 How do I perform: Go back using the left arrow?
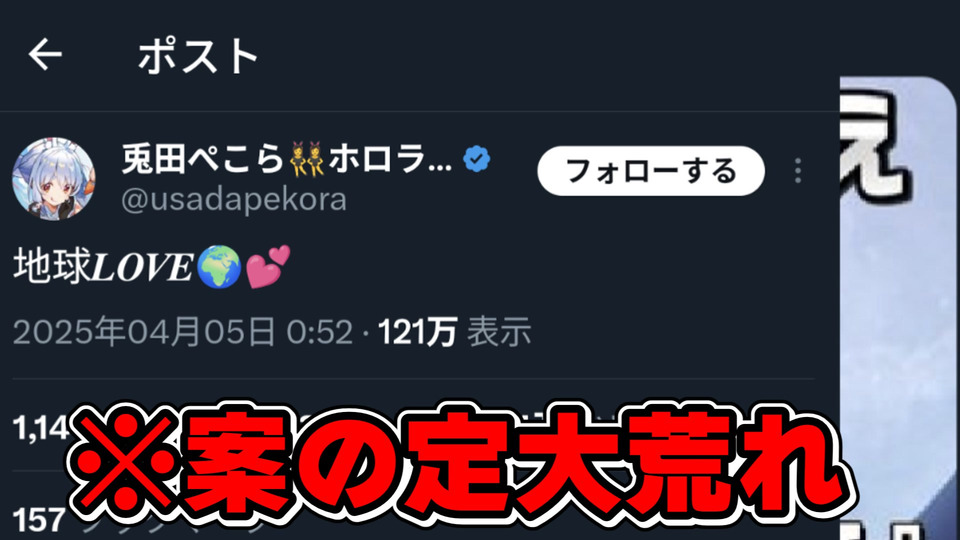tap(45, 54)
